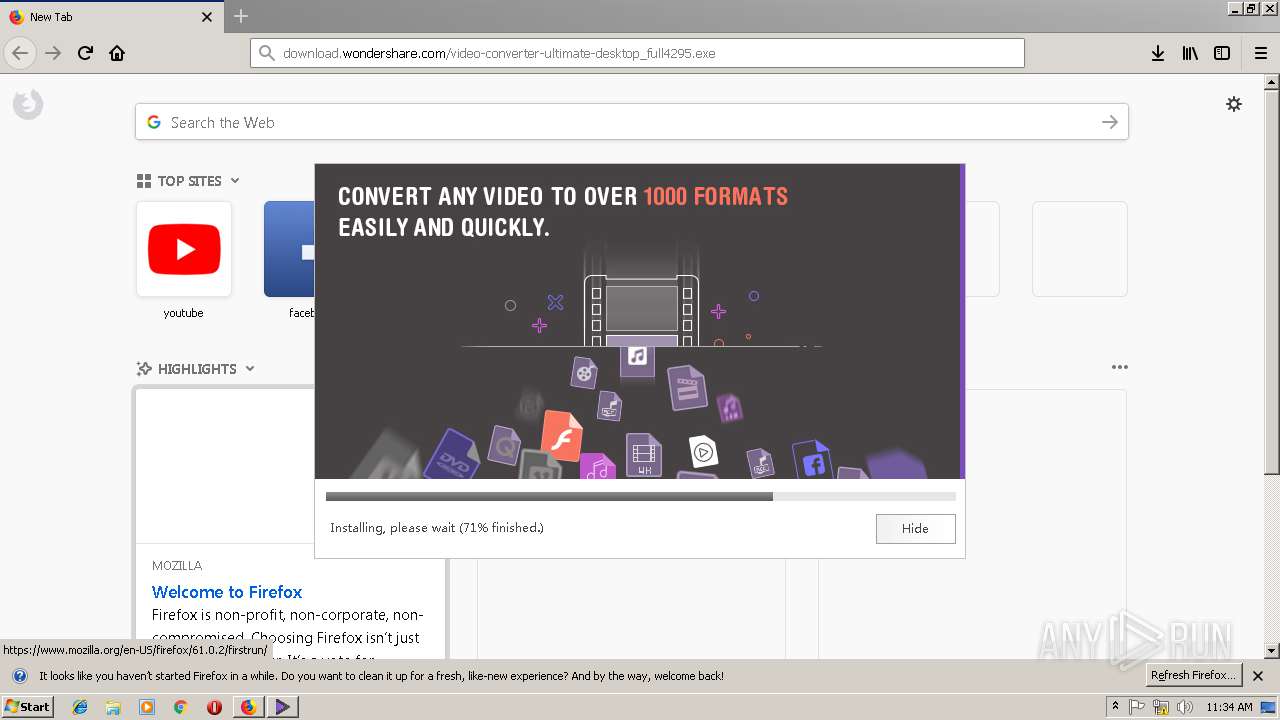
Task: Toggle the sidebar view icon
Action: (x=1222, y=53)
